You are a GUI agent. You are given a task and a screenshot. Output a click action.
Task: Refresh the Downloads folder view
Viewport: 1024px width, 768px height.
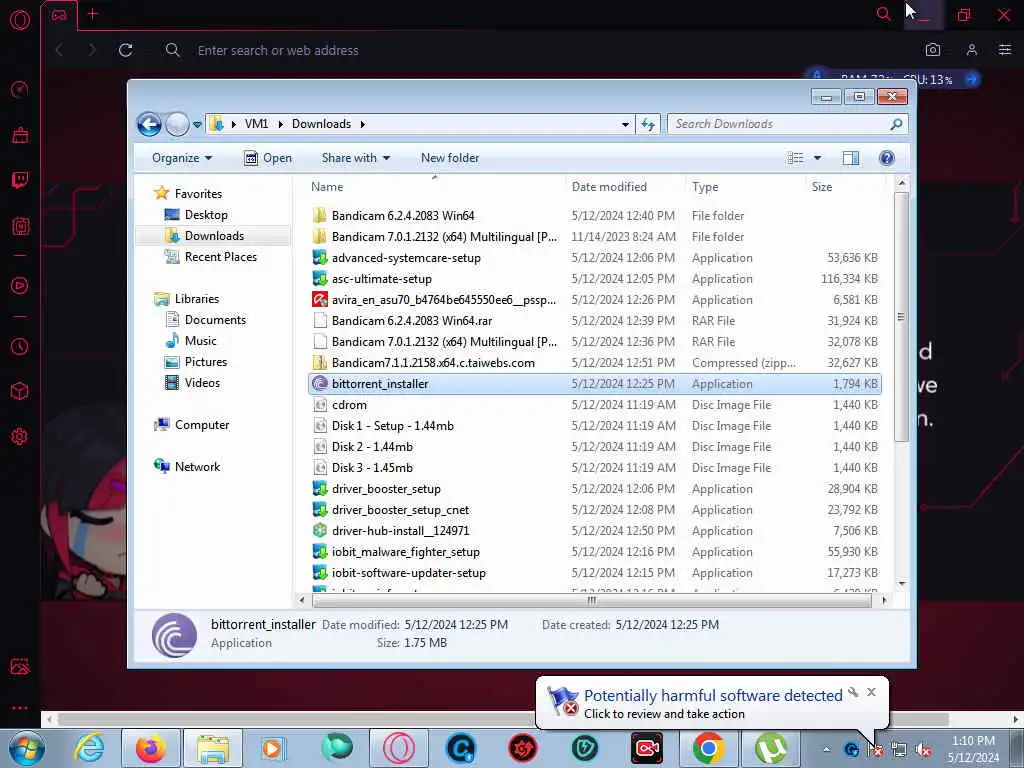pyautogui.click(x=648, y=124)
